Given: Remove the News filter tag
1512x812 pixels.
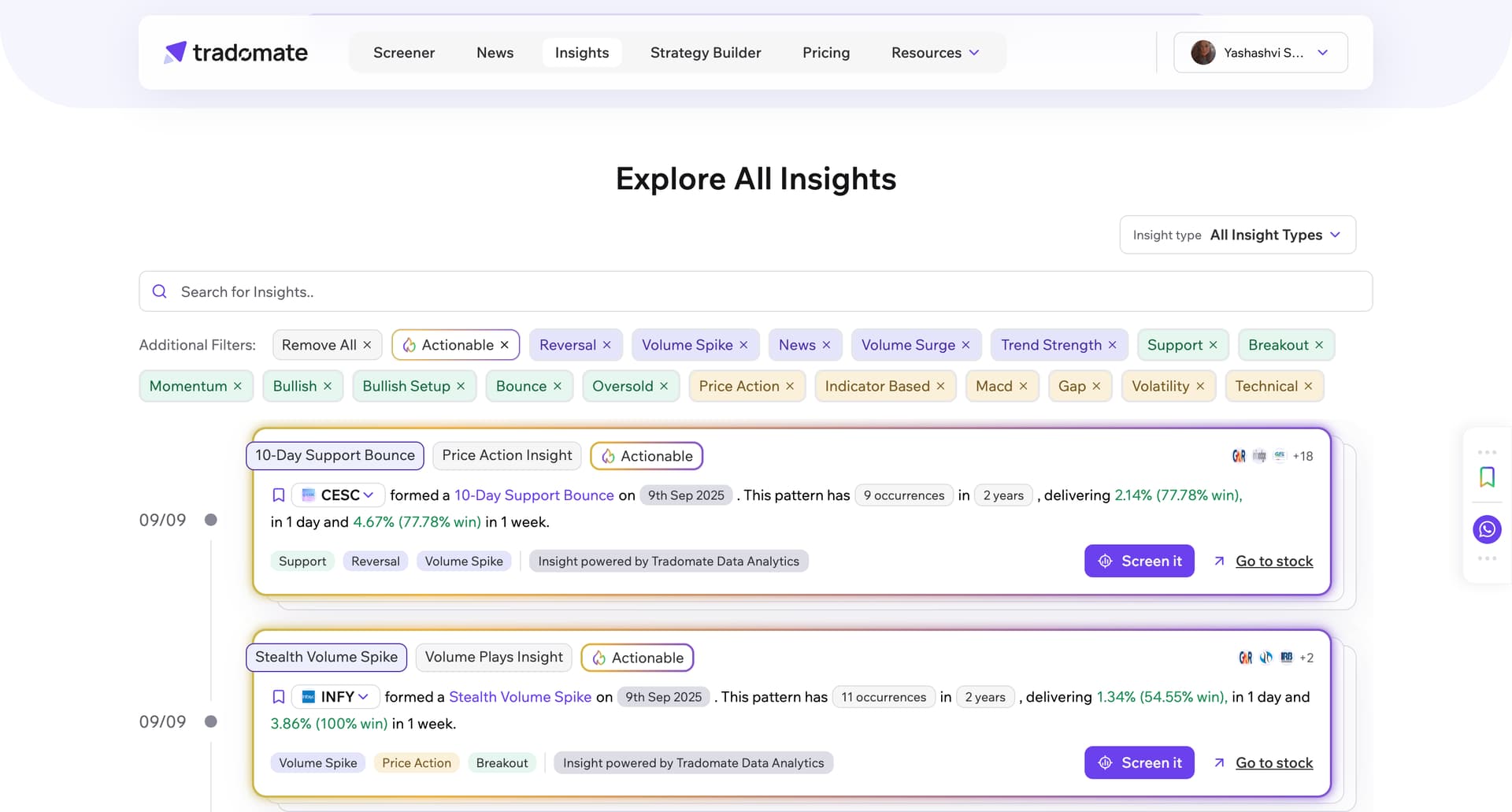Looking at the screenshot, I should point(826,345).
